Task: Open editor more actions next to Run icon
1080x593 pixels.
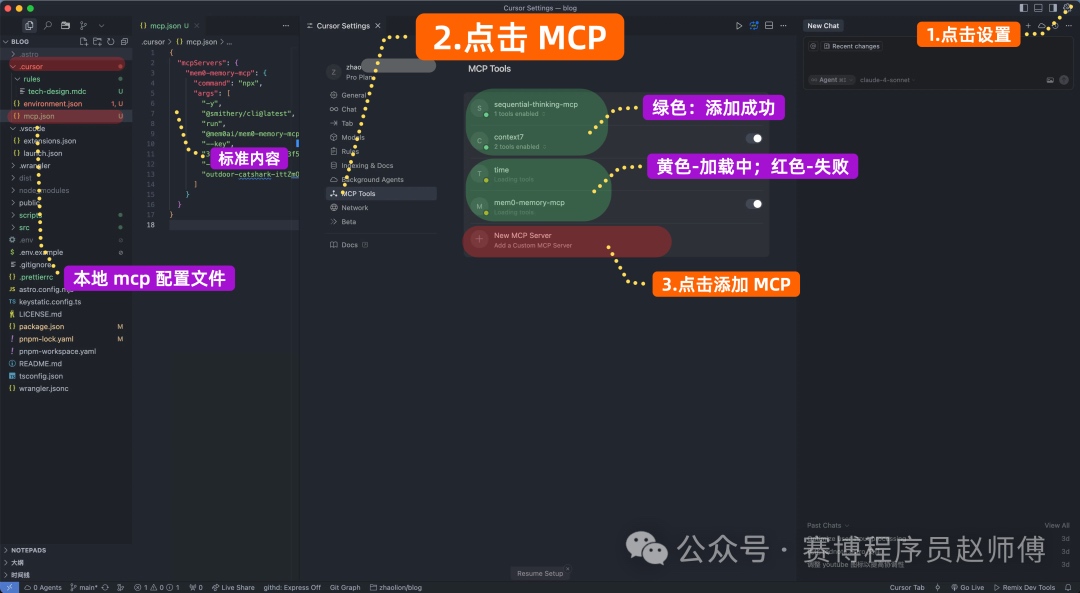Action: [x=783, y=25]
